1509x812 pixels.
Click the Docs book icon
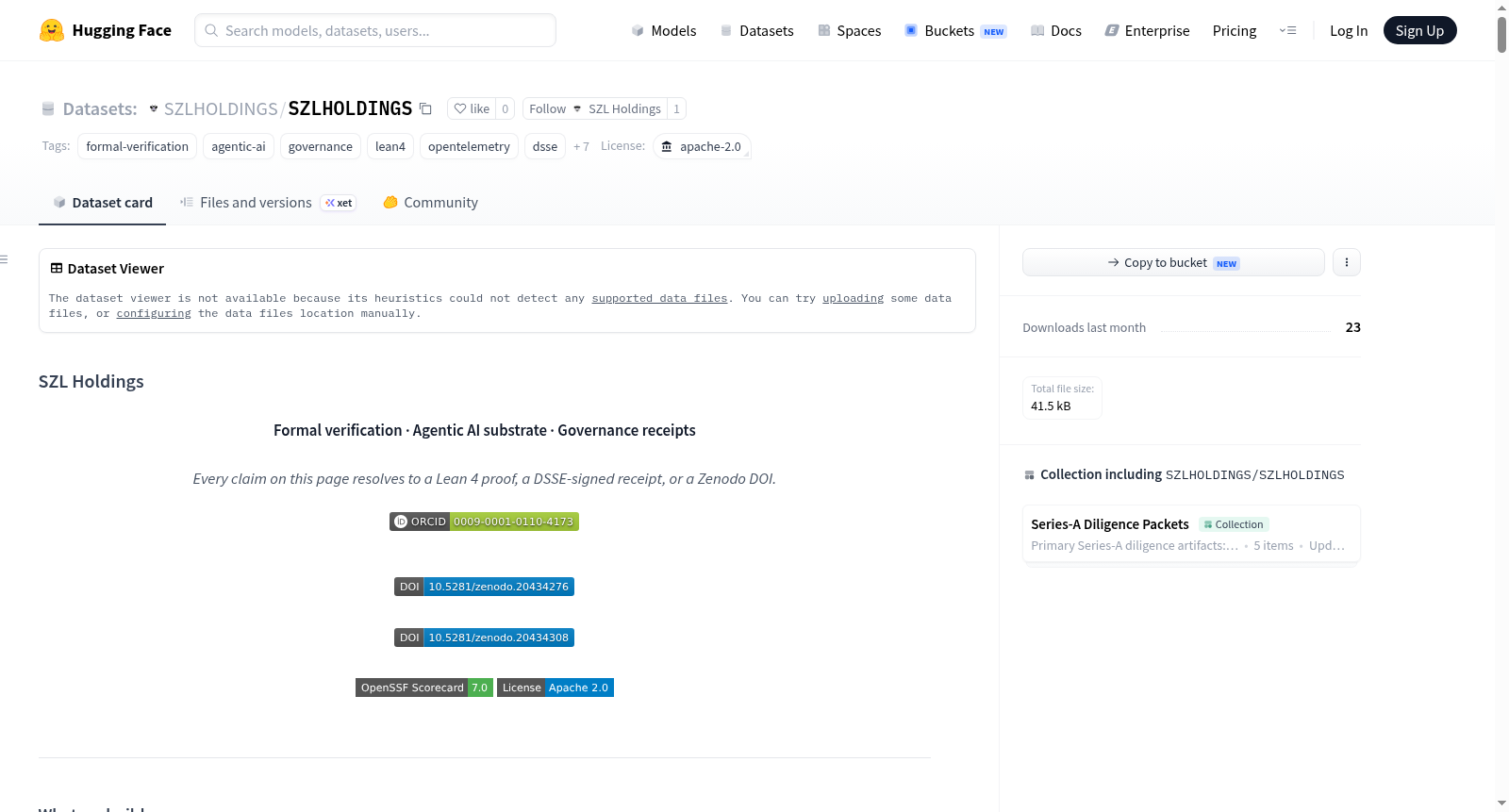click(x=1037, y=31)
